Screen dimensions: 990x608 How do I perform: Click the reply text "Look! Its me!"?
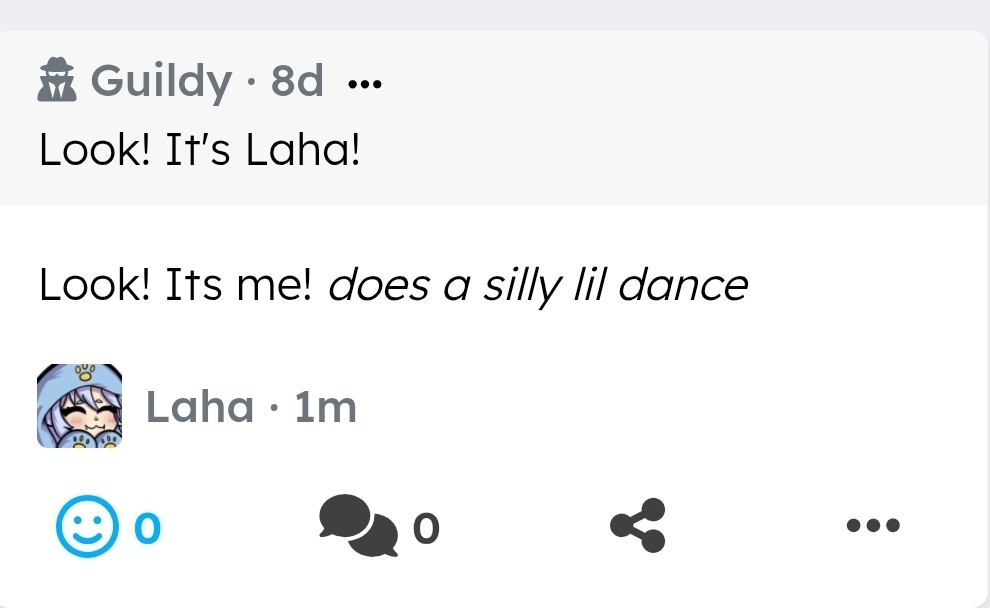[x=176, y=286]
